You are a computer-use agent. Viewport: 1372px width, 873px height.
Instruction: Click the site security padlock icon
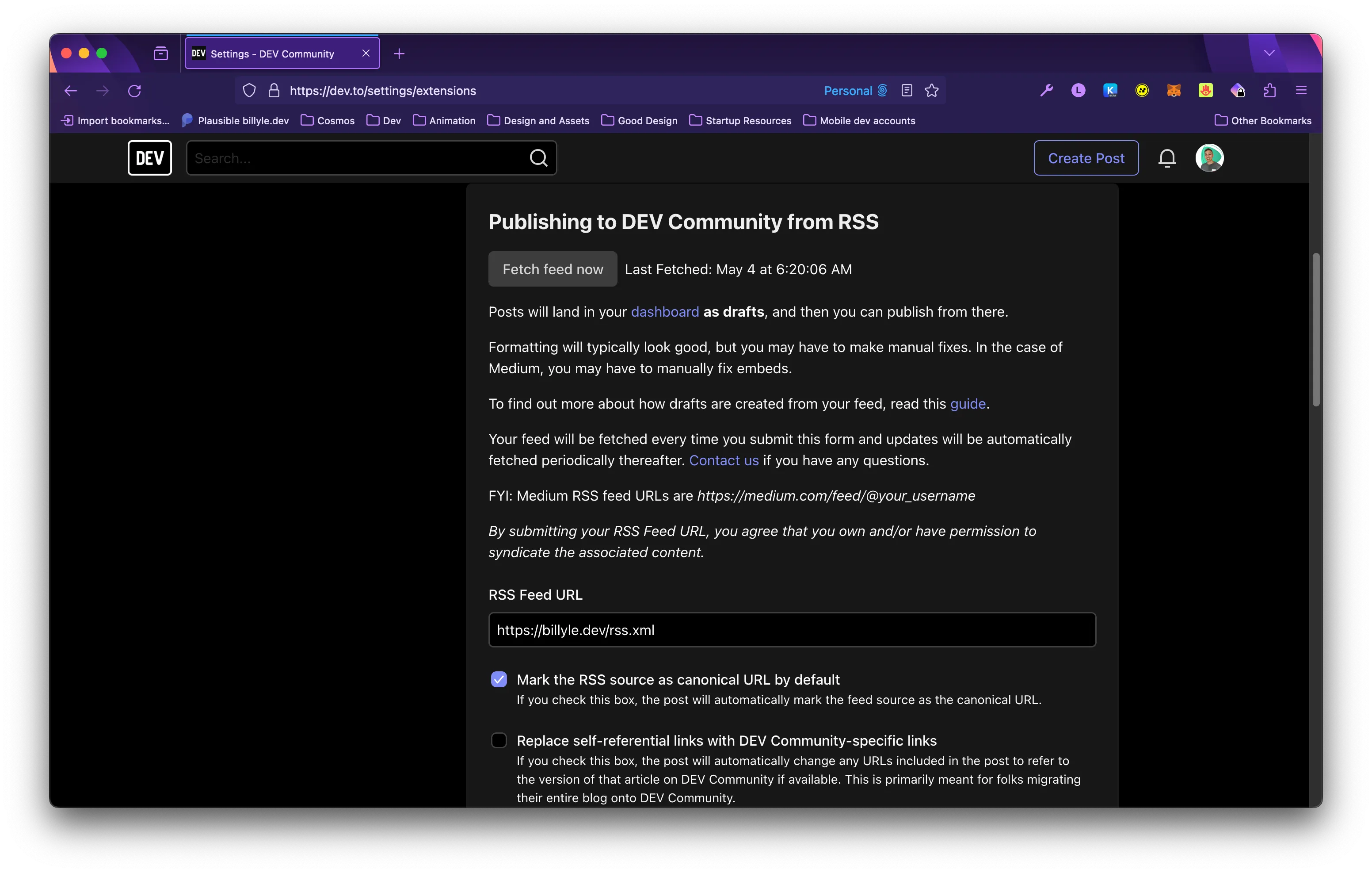(x=274, y=91)
